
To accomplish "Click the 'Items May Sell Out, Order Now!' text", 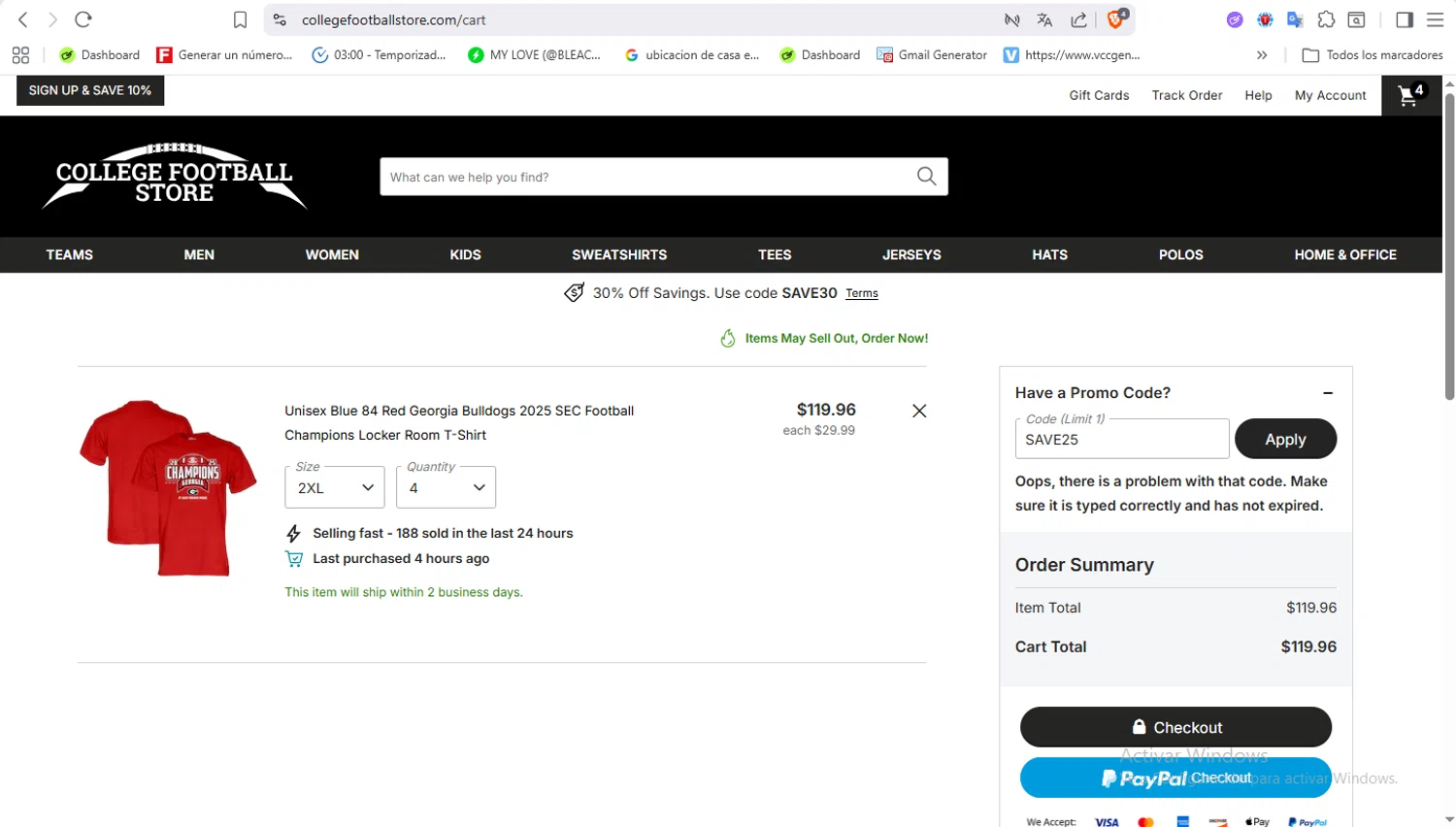I will pos(836,339).
